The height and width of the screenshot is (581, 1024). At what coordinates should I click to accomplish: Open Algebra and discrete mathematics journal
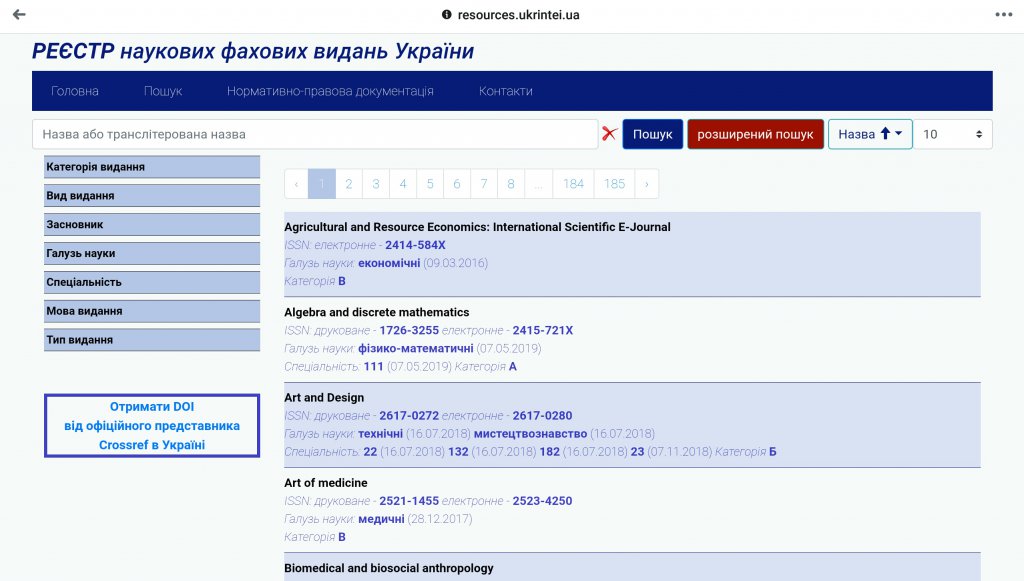pyautogui.click(x=376, y=312)
